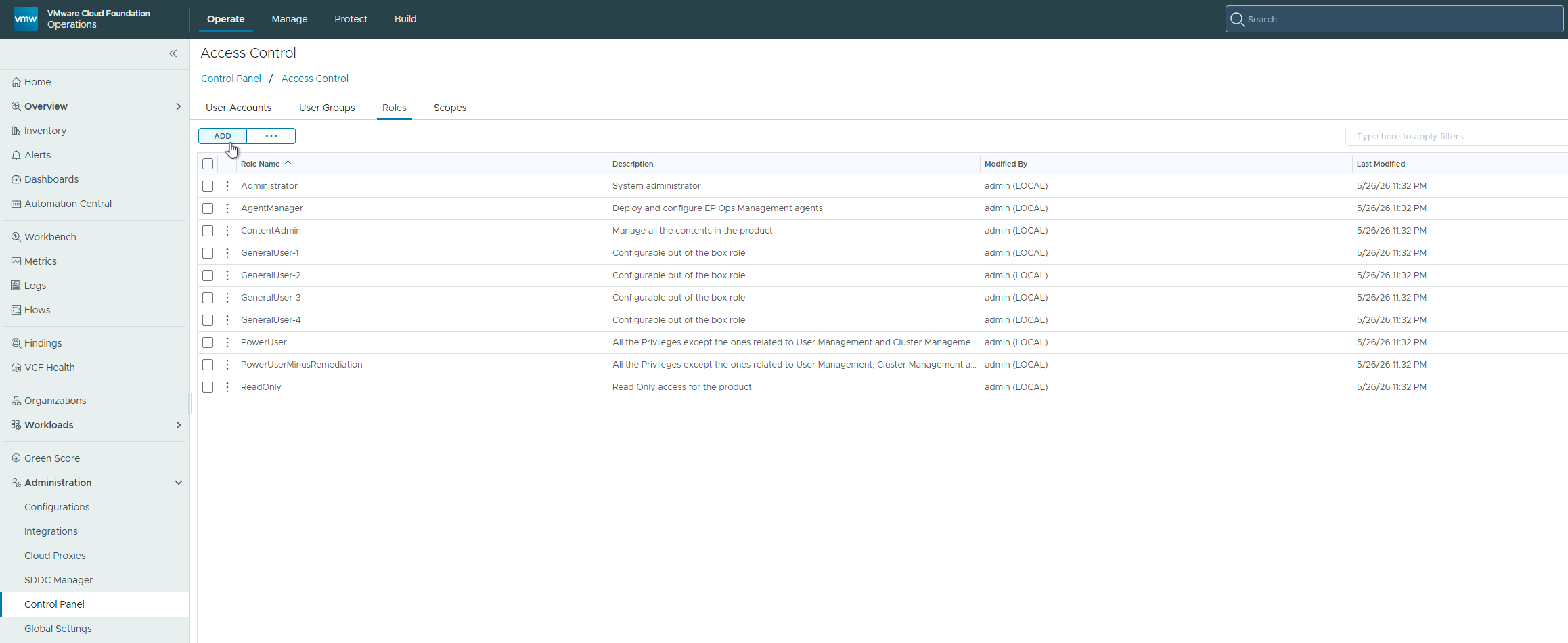Open actions menu for ContentAdmin role row
This screenshot has height=643, width=1568.
pos(227,230)
